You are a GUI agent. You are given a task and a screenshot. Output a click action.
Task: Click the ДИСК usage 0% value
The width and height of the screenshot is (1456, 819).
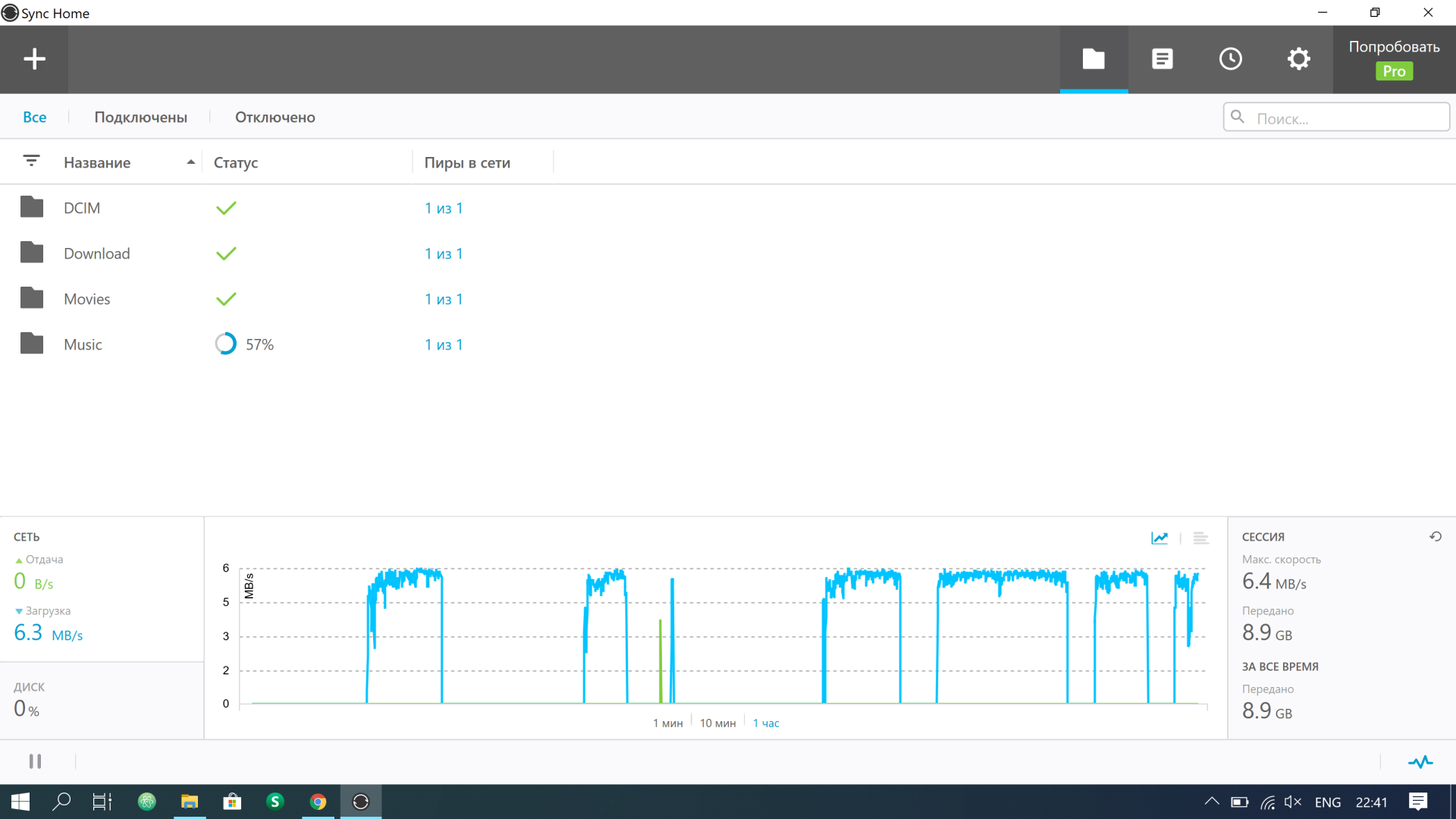click(x=27, y=709)
